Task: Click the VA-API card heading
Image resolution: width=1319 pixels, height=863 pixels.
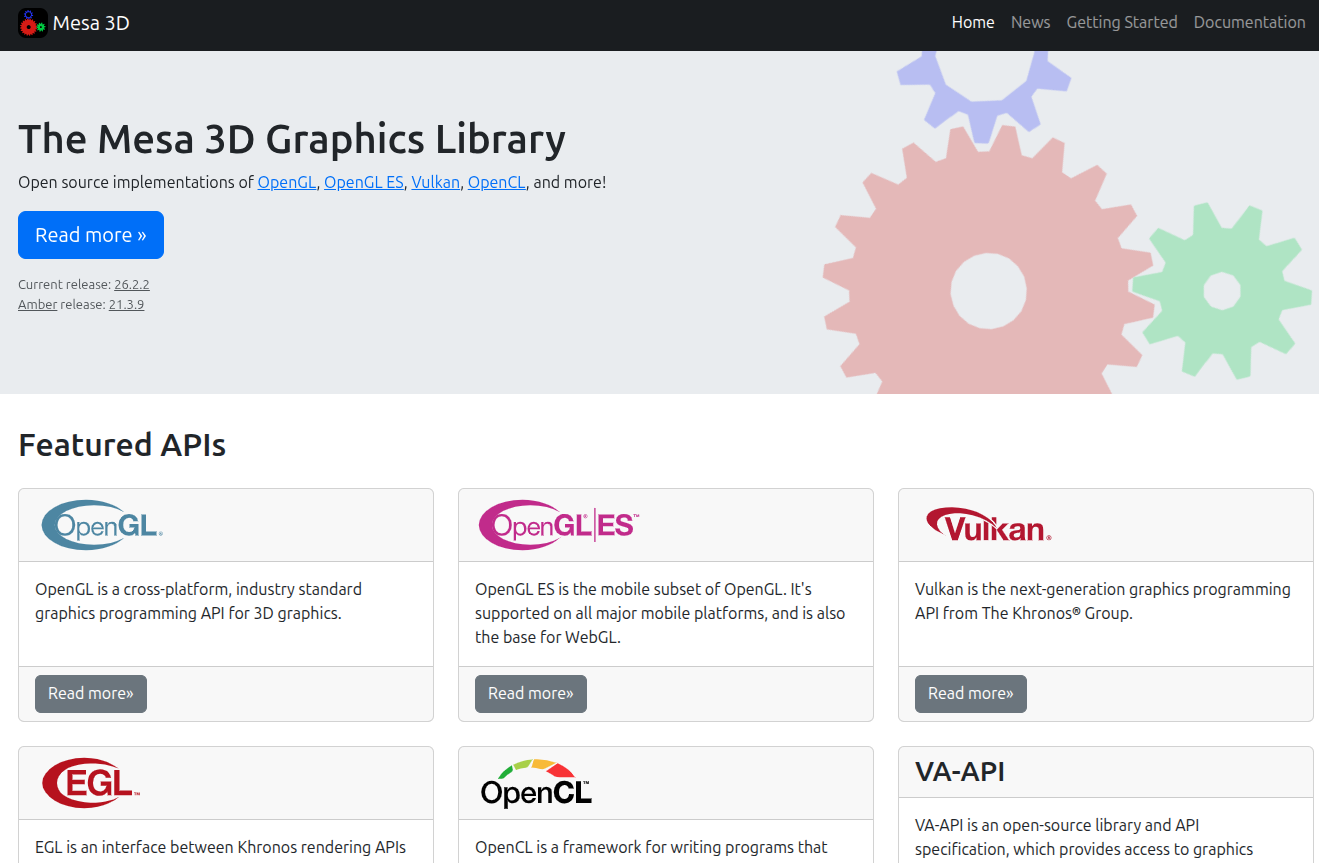Action: coord(960,772)
